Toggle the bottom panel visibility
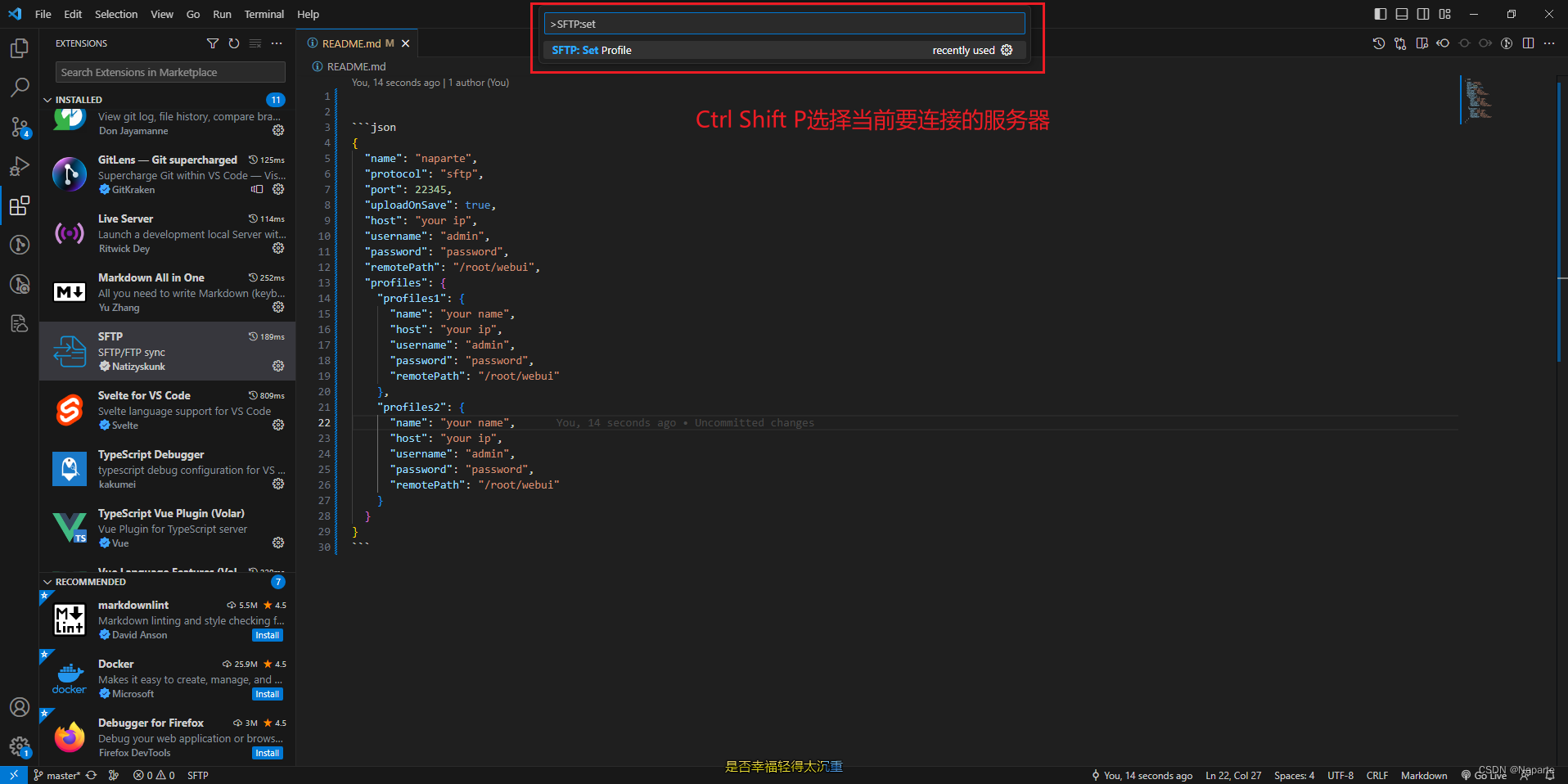The height and width of the screenshot is (784, 1568). (1402, 14)
